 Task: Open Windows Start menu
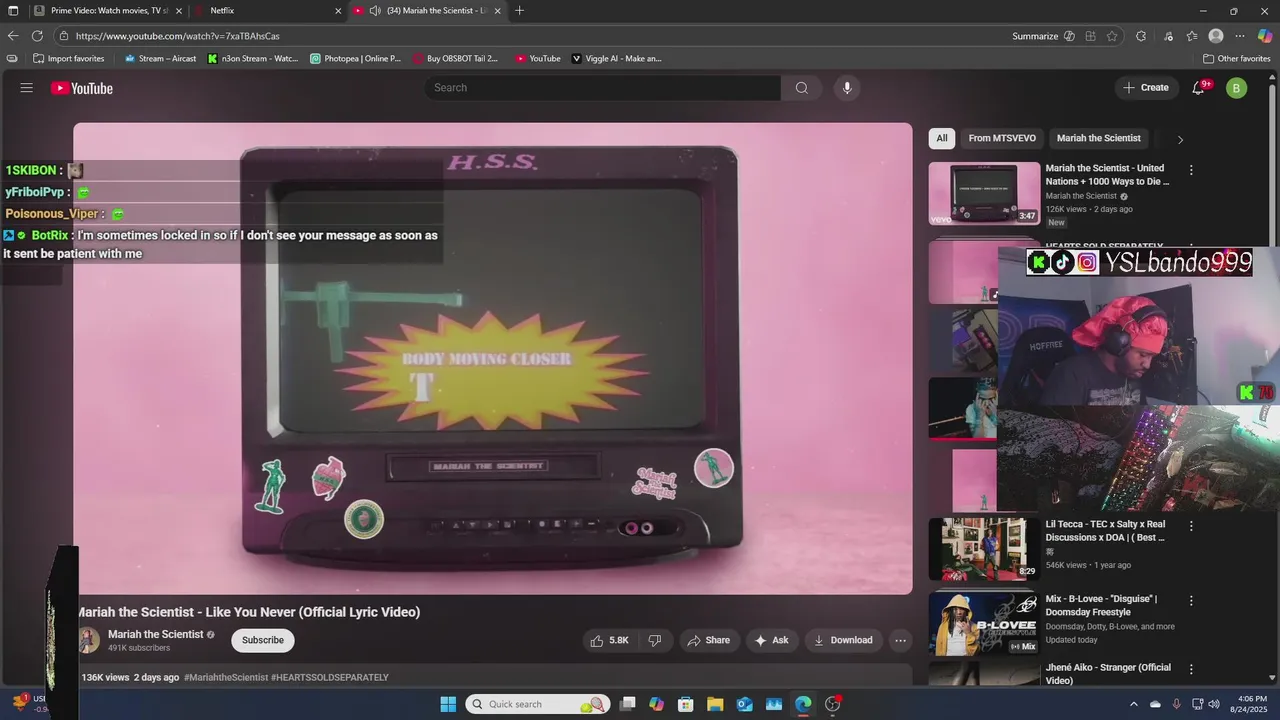coord(448,704)
